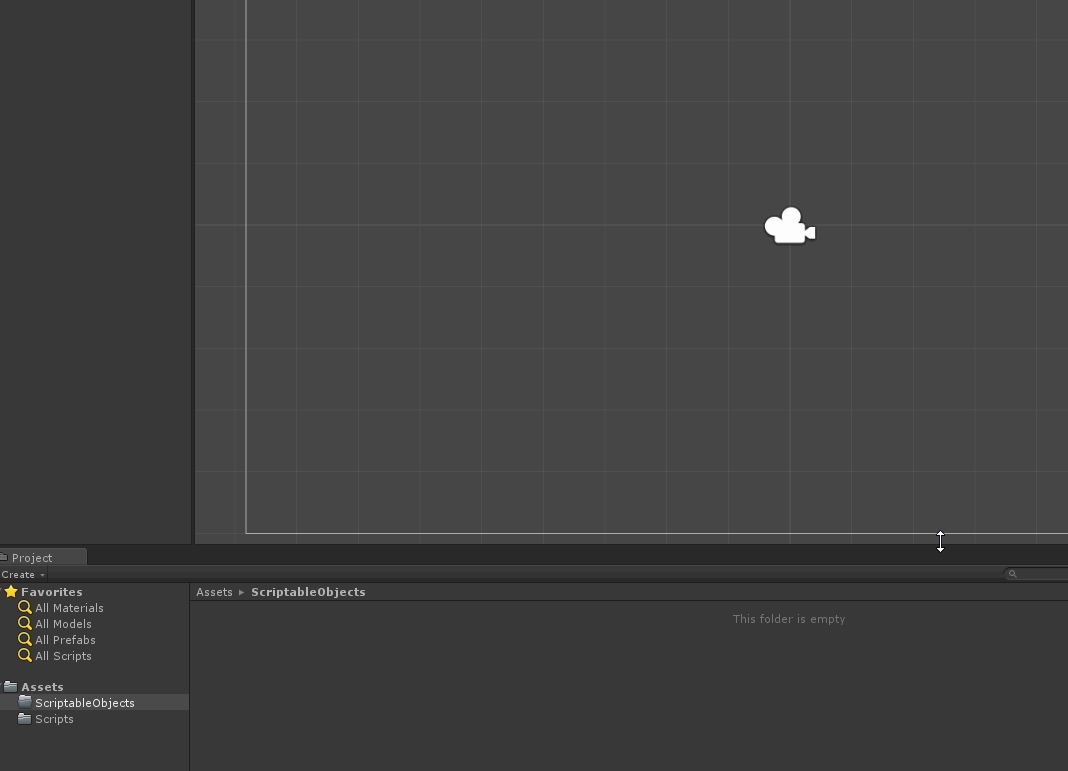1068x771 pixels.
Task: Click ScriptableObjects in the breadcrumb path
Action: click(308, 592)
